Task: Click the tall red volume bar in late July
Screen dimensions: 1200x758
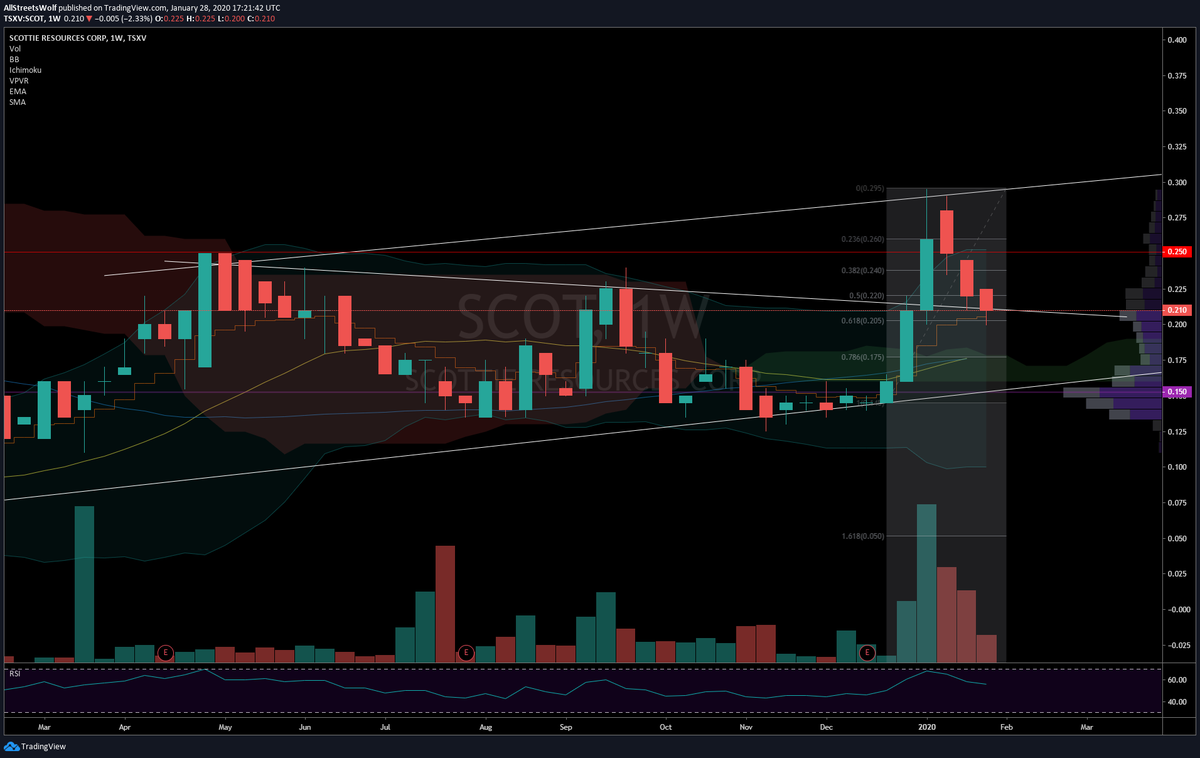Action: click(x=445, y=604)
